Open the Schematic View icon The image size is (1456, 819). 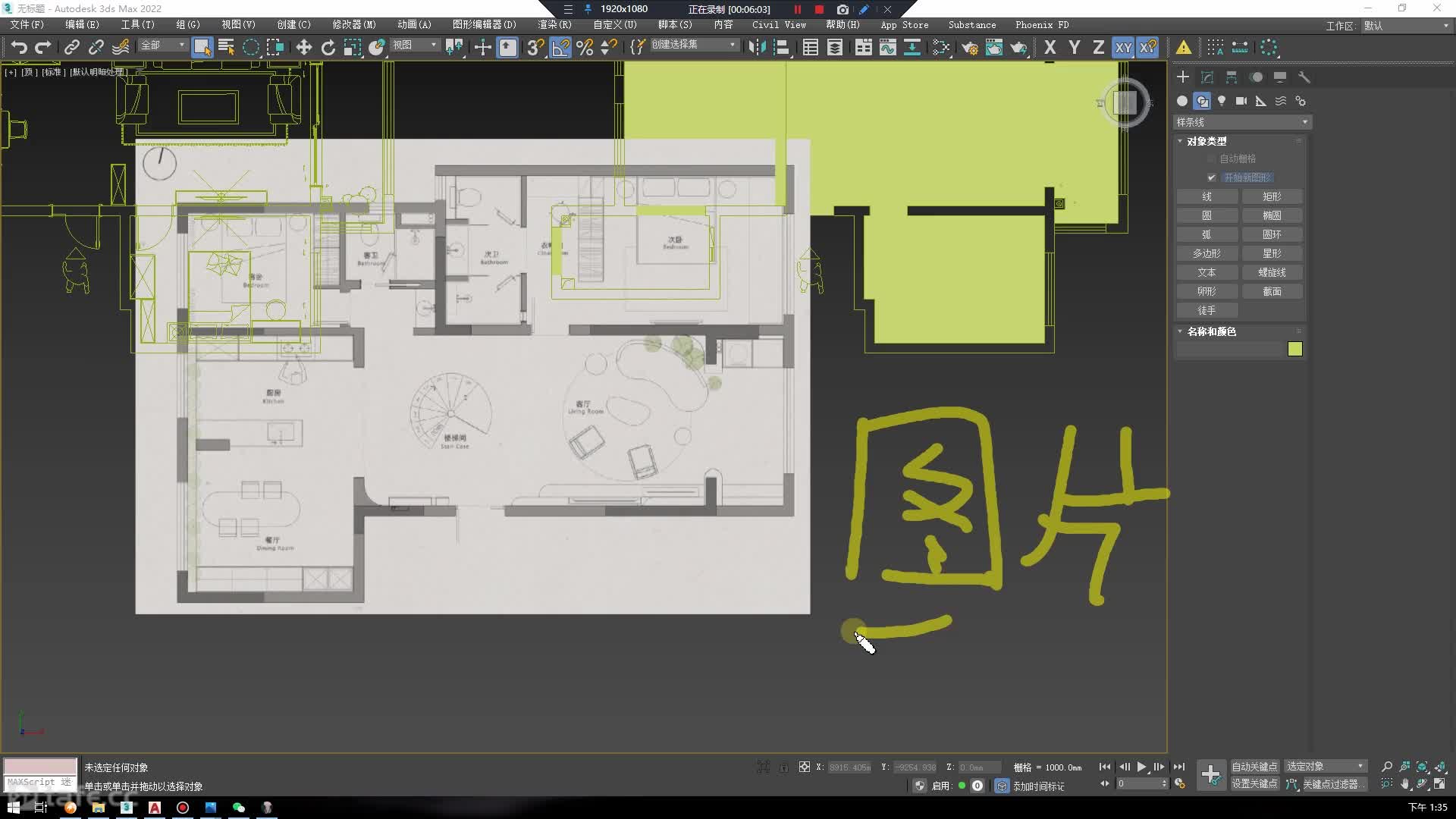912,47
